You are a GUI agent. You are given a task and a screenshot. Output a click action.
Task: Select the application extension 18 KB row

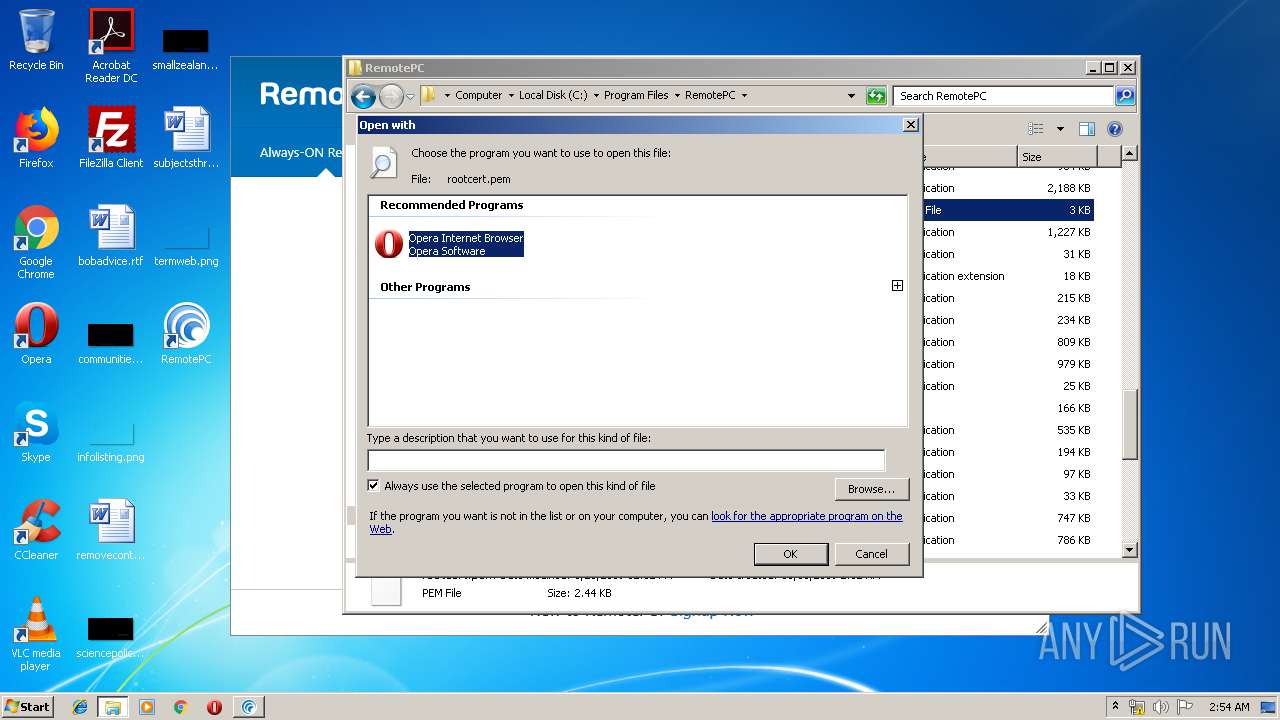point(1007,276)
